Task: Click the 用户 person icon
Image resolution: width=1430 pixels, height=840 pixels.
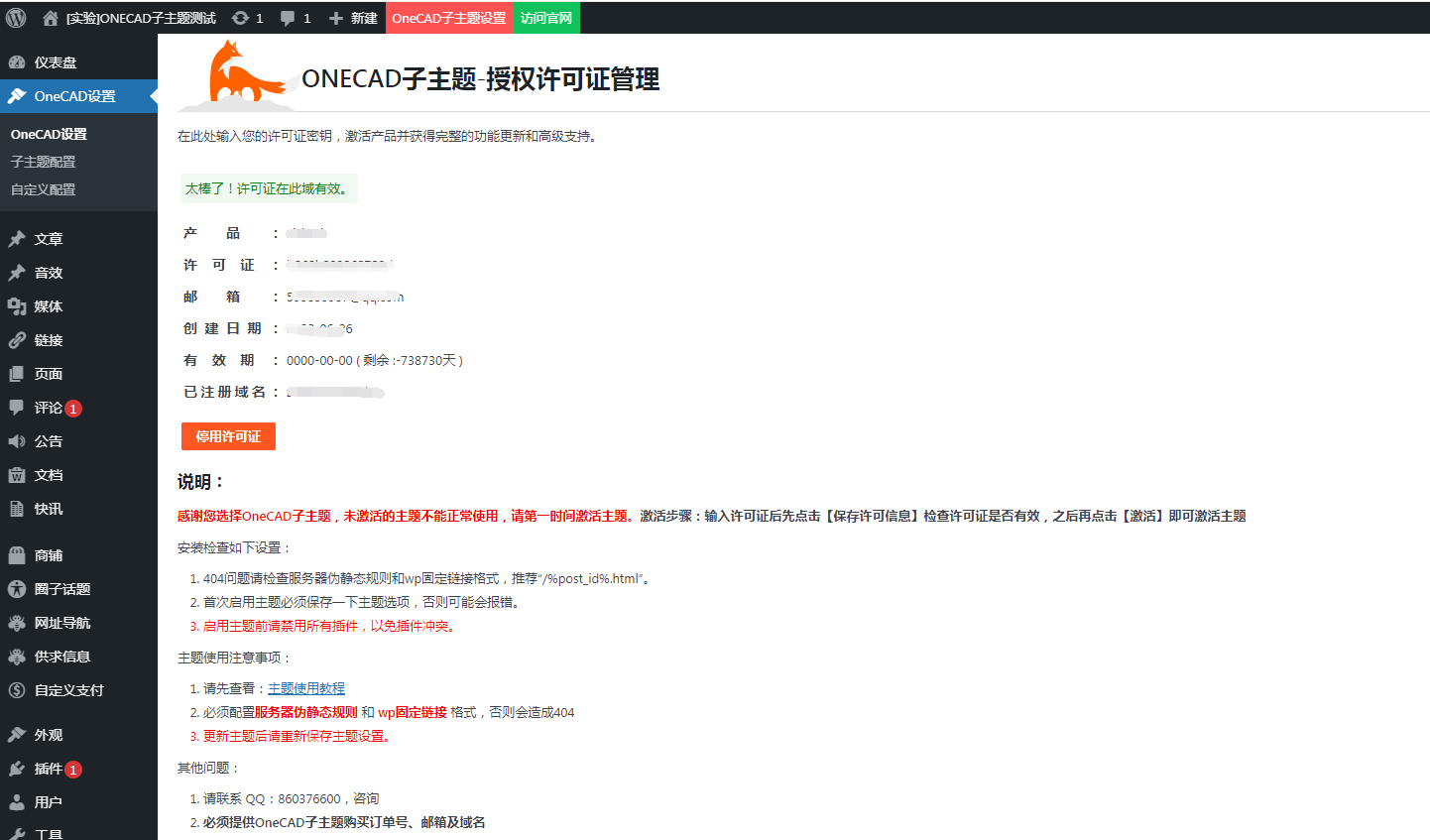Action: pyautogui.click(x=17, y=802)
